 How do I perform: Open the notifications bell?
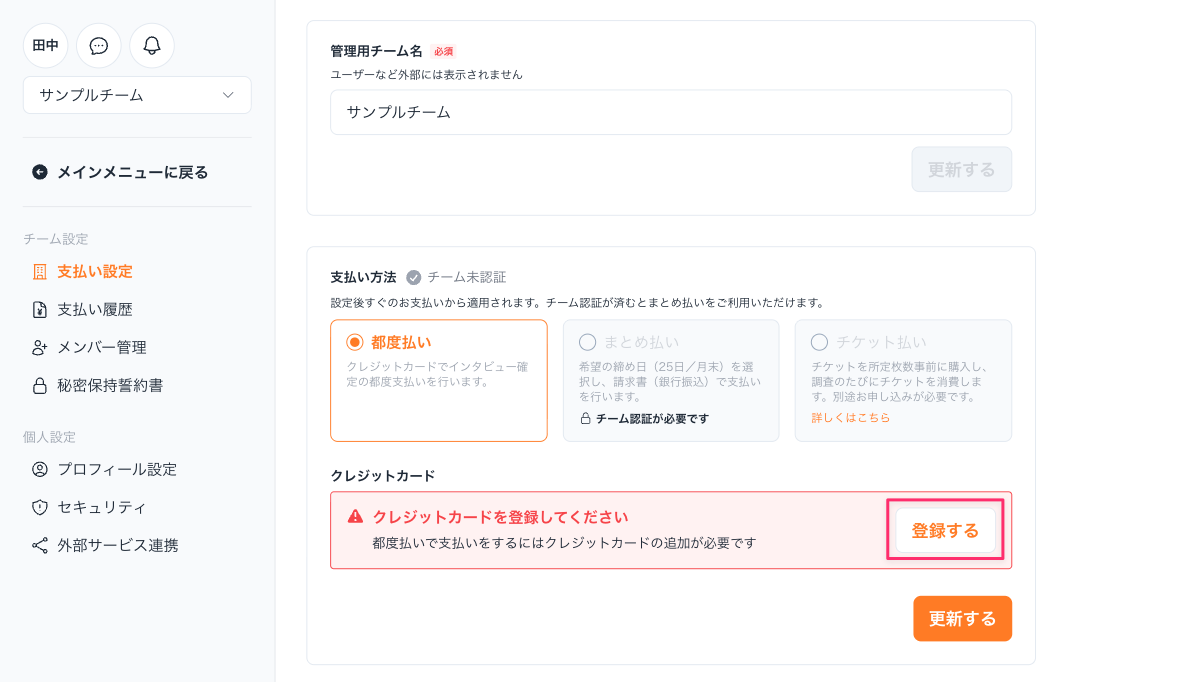[152, 46]
